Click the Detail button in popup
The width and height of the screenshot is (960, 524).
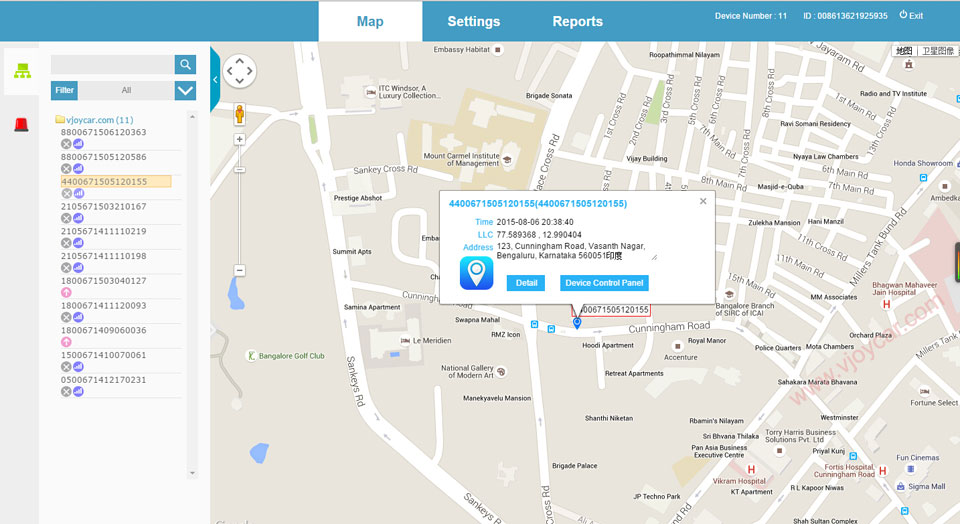click(x=527, y=283)
